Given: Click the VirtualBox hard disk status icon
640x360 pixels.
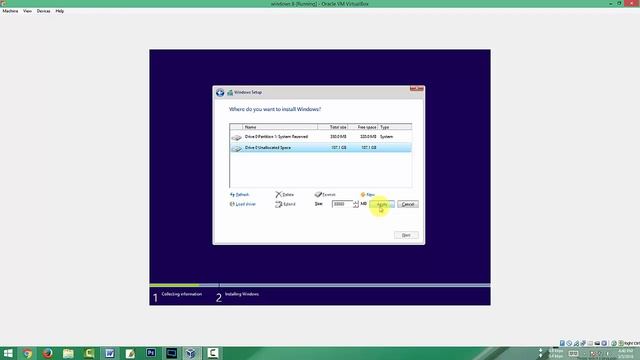Looking at the screenshot, I should [562, 343].
